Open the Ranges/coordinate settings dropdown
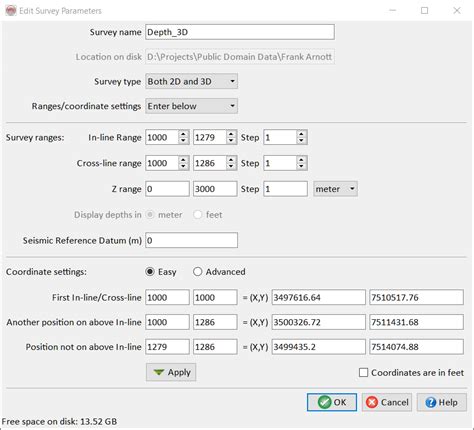 point(191,106)
